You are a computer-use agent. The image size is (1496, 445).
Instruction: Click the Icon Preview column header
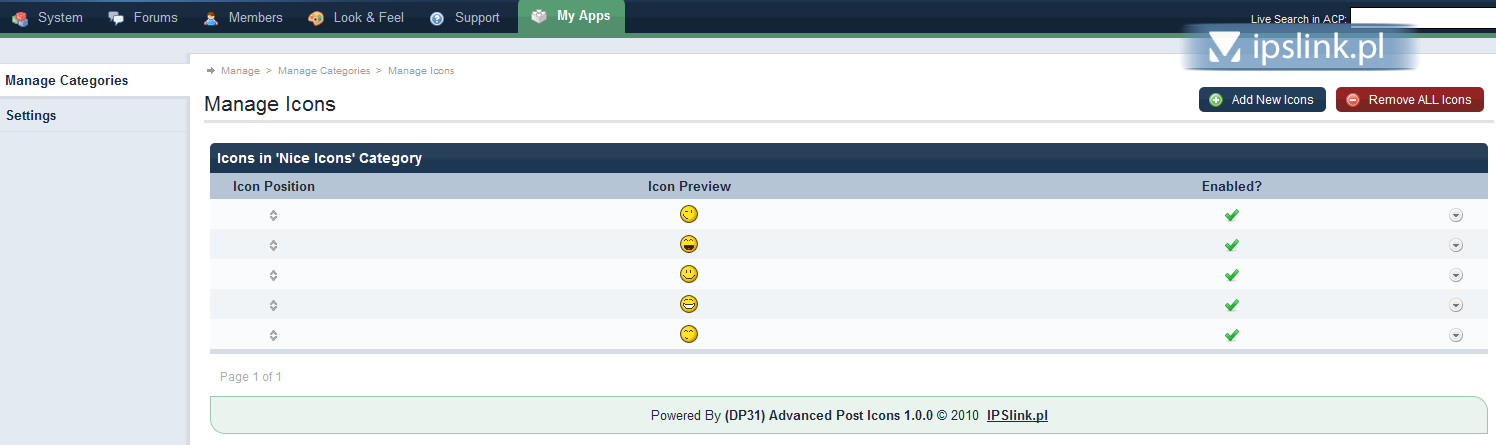coord(689,186)
